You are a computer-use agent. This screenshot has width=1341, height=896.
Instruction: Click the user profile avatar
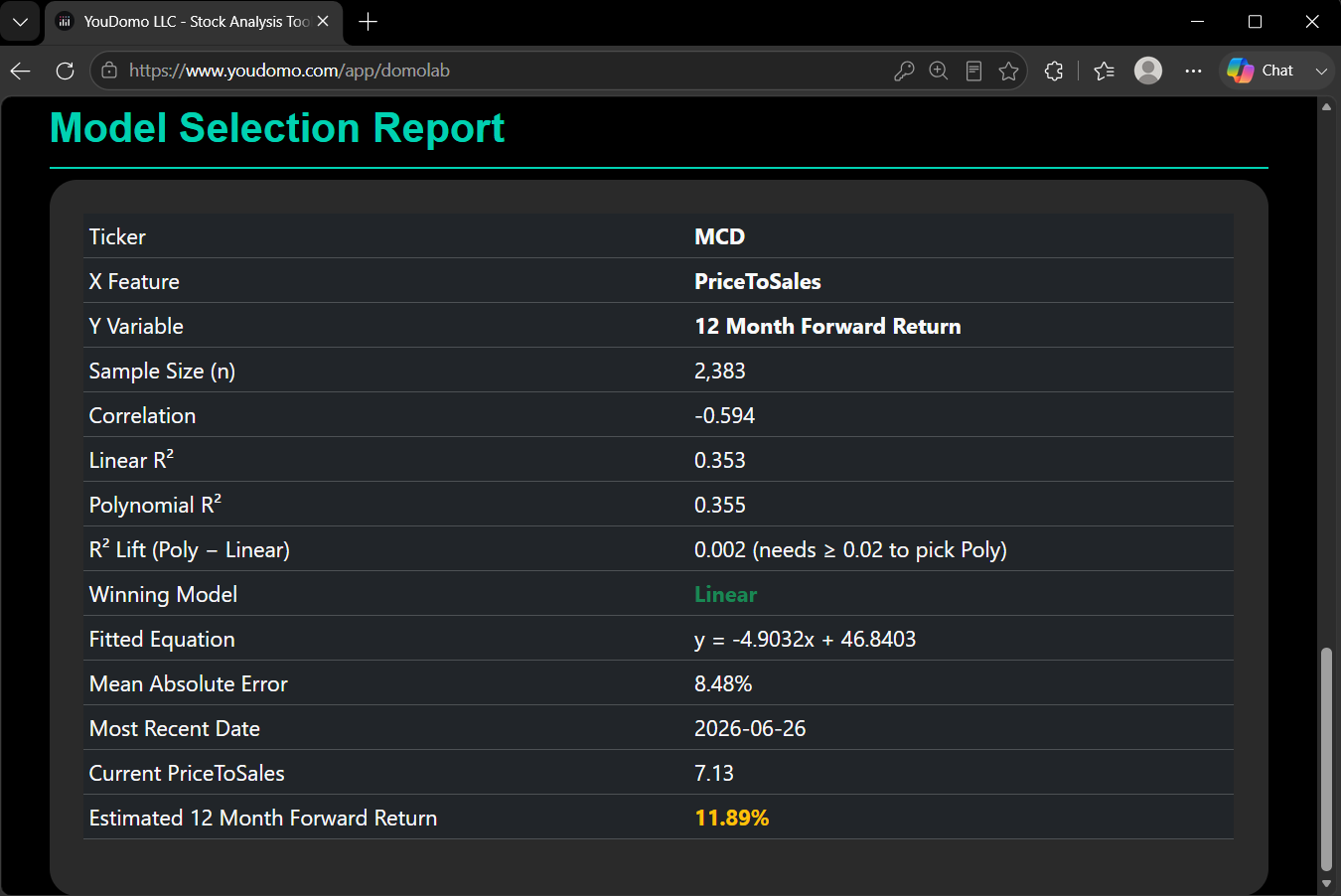(1148, 71)
